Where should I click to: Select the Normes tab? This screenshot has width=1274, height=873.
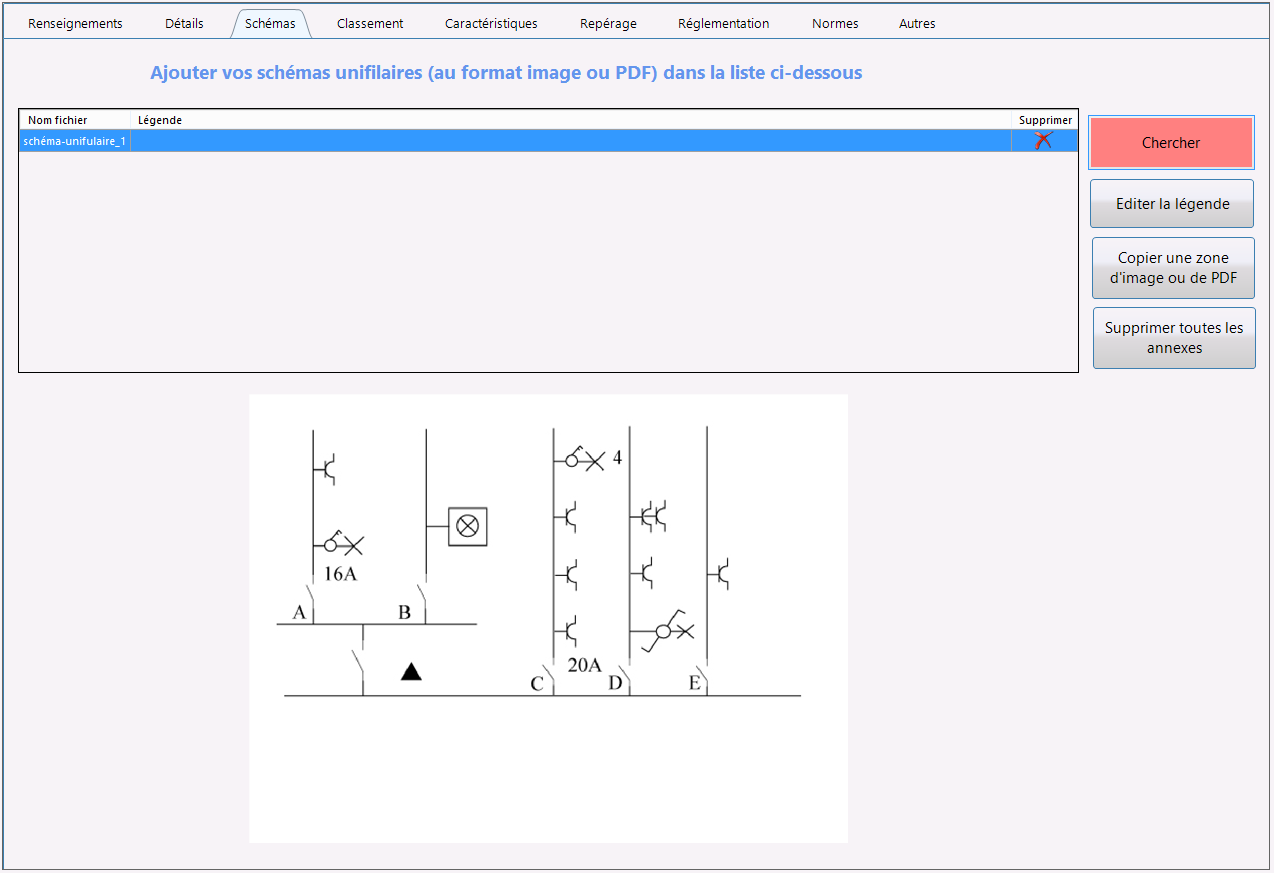pos(835,23)
